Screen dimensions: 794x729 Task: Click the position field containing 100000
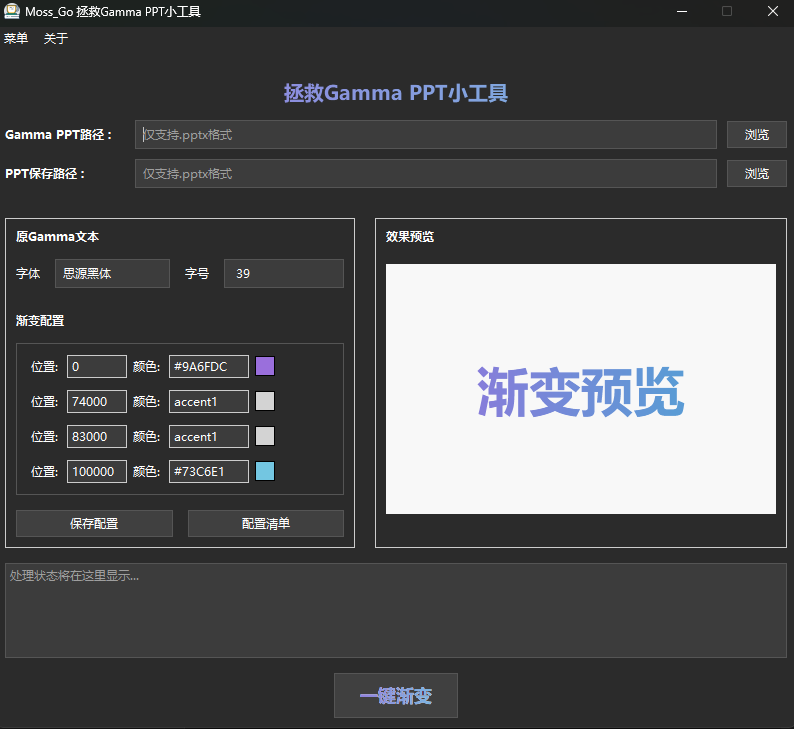(x=96, y=471)
